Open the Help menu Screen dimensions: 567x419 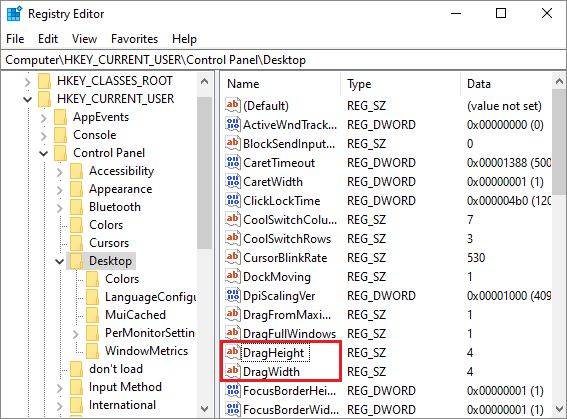[184, 39]
